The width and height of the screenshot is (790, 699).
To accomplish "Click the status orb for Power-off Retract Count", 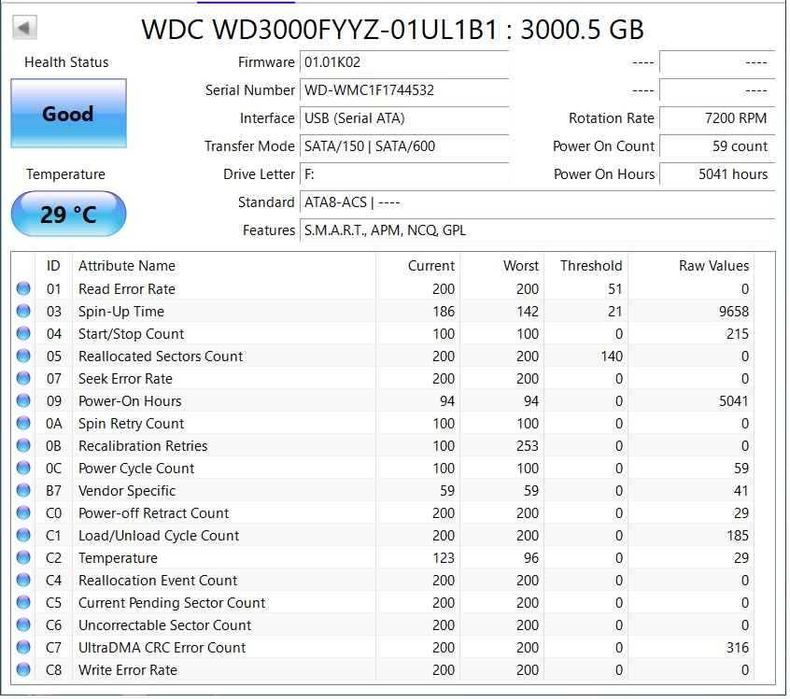I will (x=23, y=513).
